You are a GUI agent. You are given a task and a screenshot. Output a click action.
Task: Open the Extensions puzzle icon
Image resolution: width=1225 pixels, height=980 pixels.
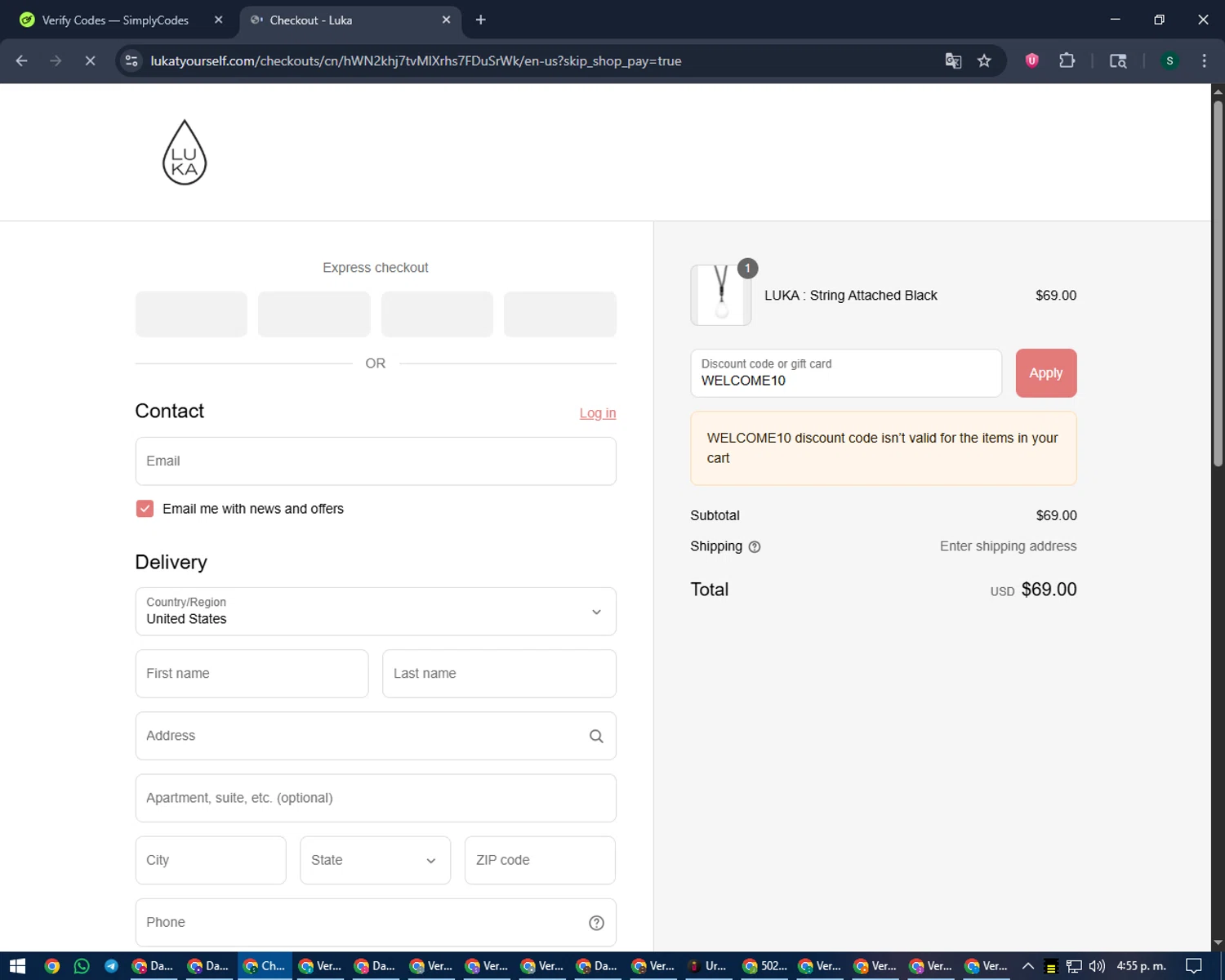(1067, 60)
